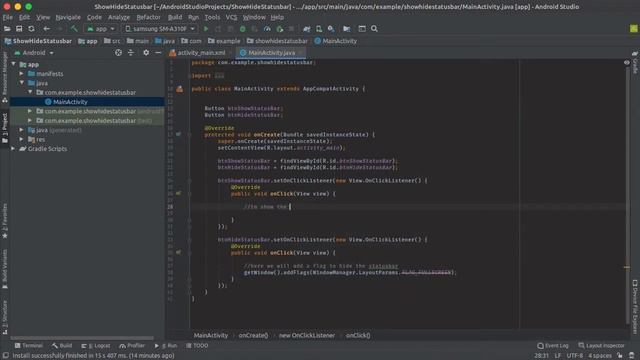Select MainActivity in project tree

[x=70, y=102]
